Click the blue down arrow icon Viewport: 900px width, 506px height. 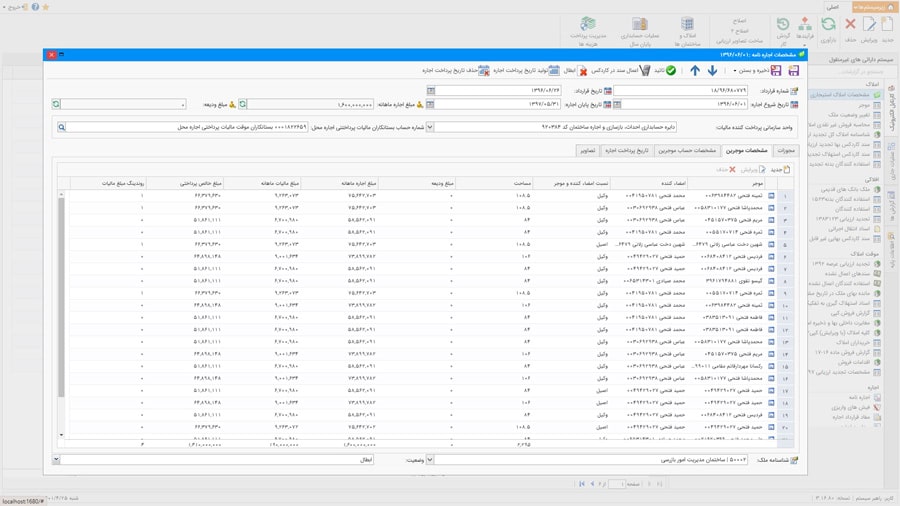[x=712, y=71]
